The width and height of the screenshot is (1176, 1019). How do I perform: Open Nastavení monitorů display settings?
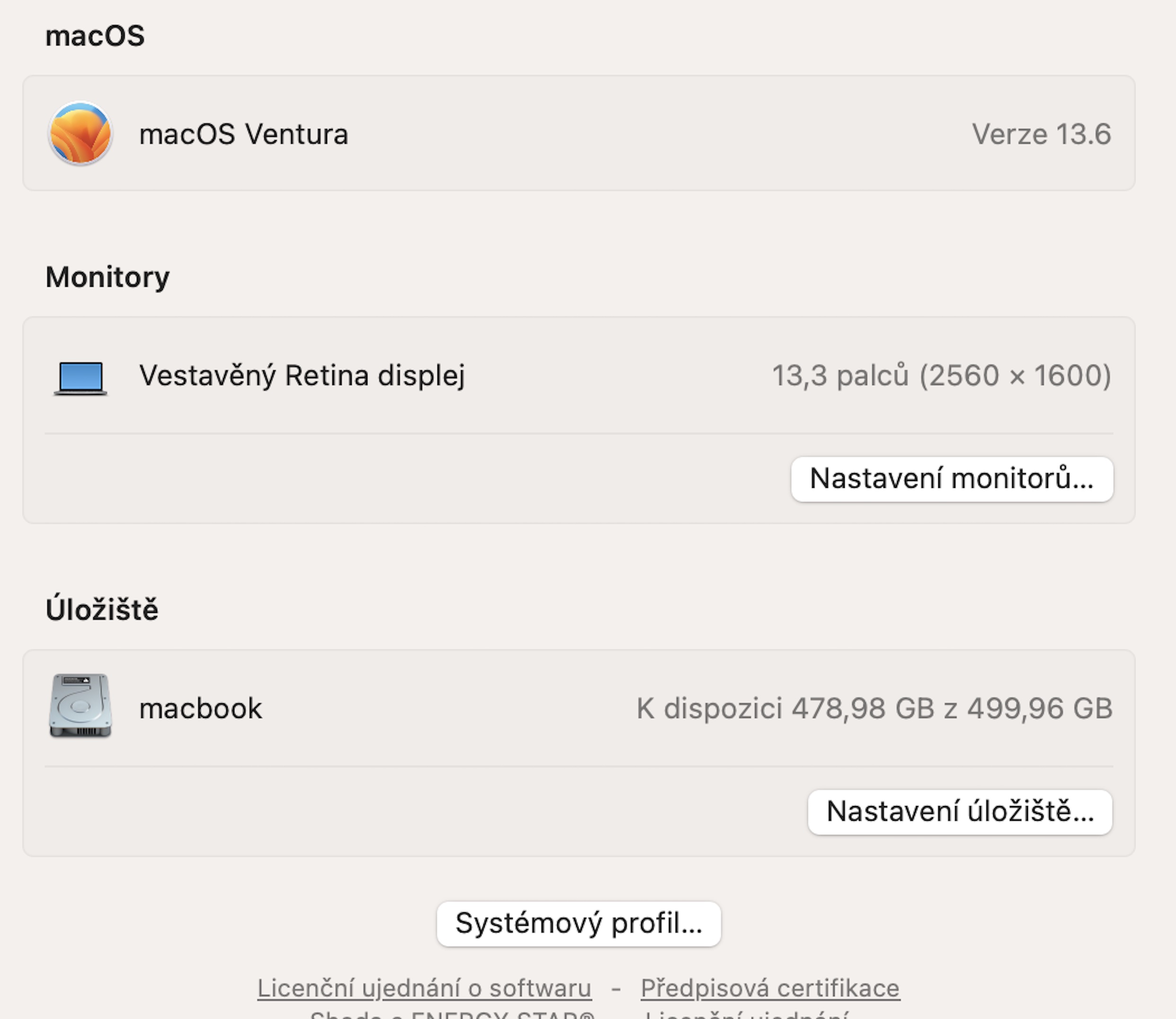coord(952,479)
